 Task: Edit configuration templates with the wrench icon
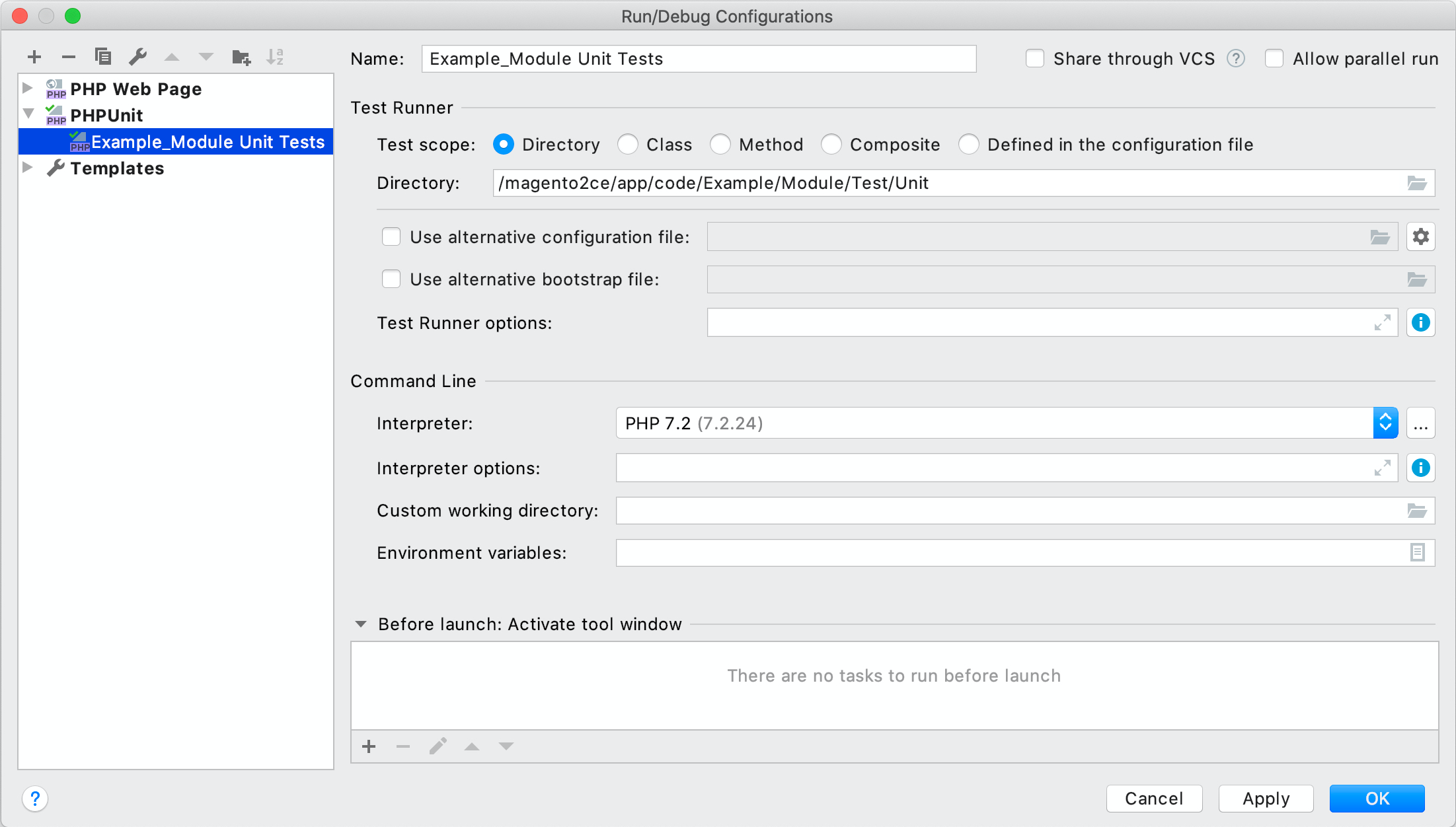138,57
